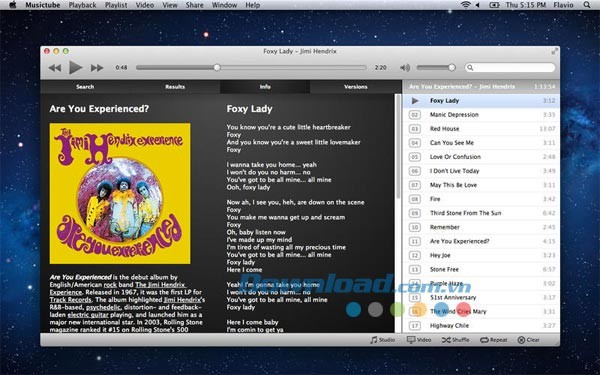The width and height of the screenshot is (600, 375).
Task: Select the Fire track
Action: 481,199
